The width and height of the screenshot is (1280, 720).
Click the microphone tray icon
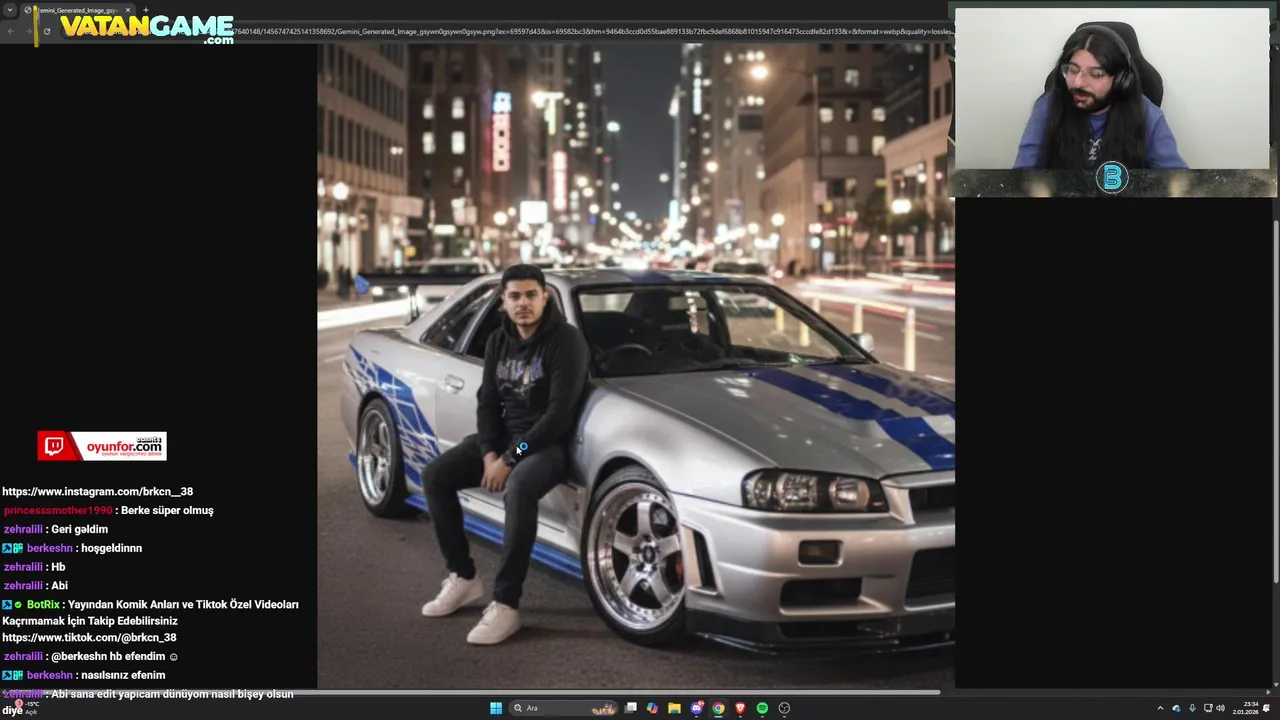click(1192, 708)
